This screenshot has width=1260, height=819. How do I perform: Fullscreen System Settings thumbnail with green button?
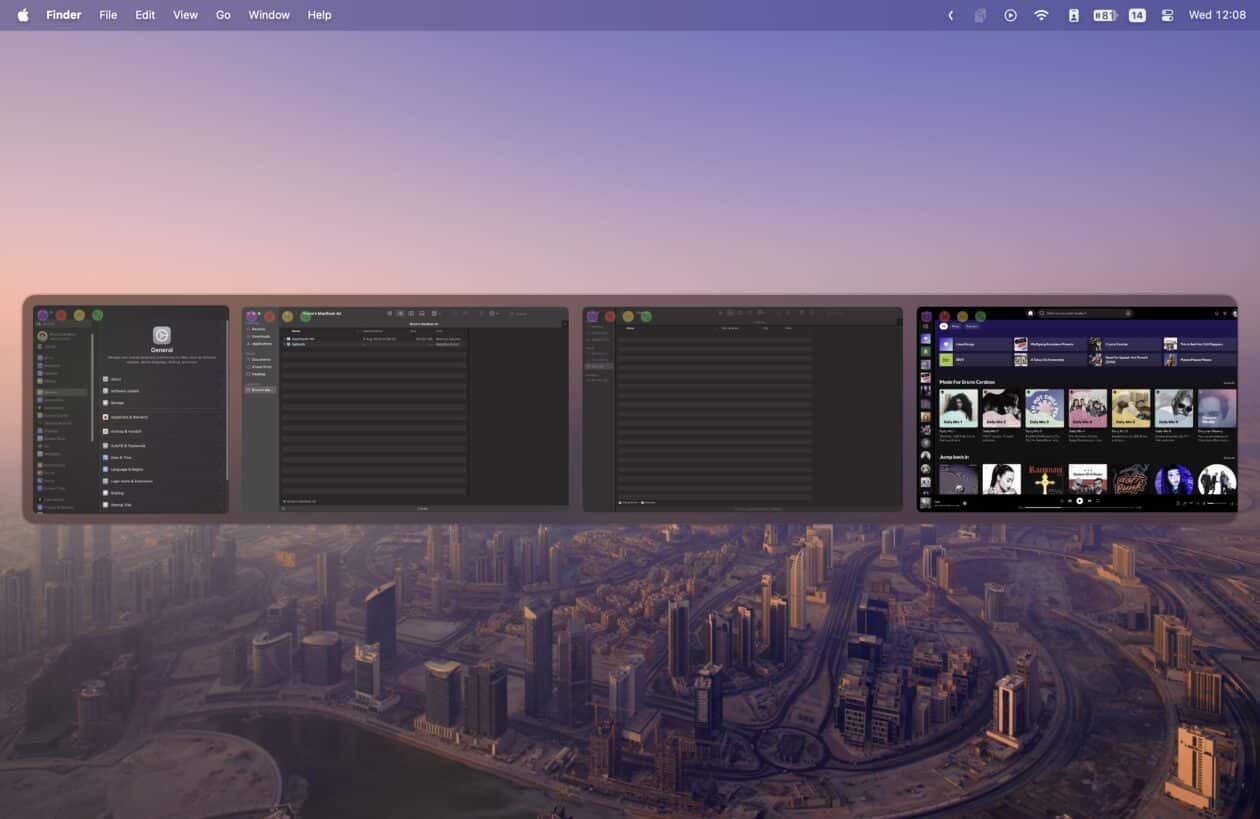click(97, 315)
